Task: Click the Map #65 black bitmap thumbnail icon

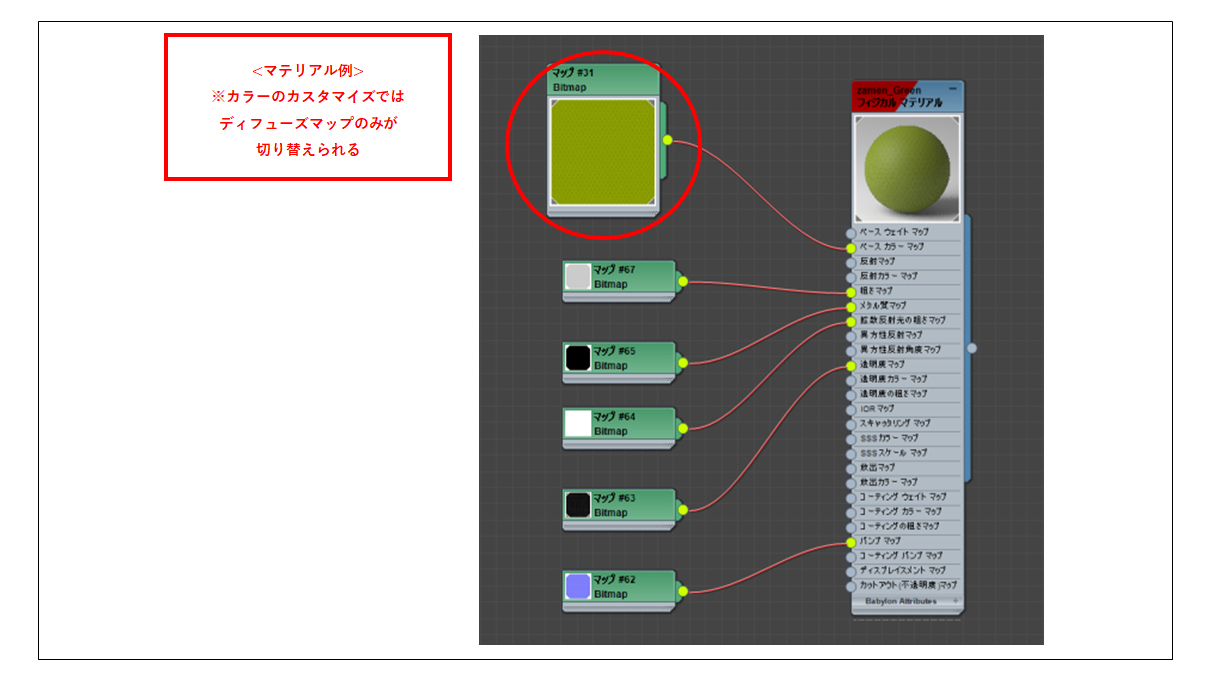Action: coord(578,358)
